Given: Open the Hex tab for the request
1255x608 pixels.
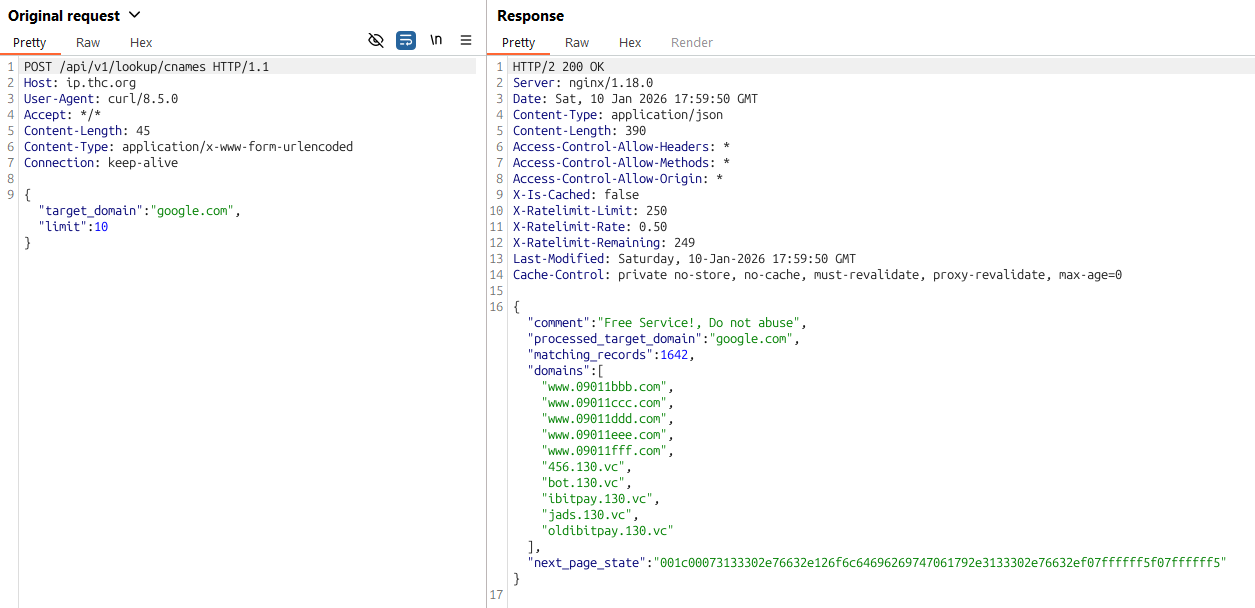Looking at the screenshot, I should [140, 42].
